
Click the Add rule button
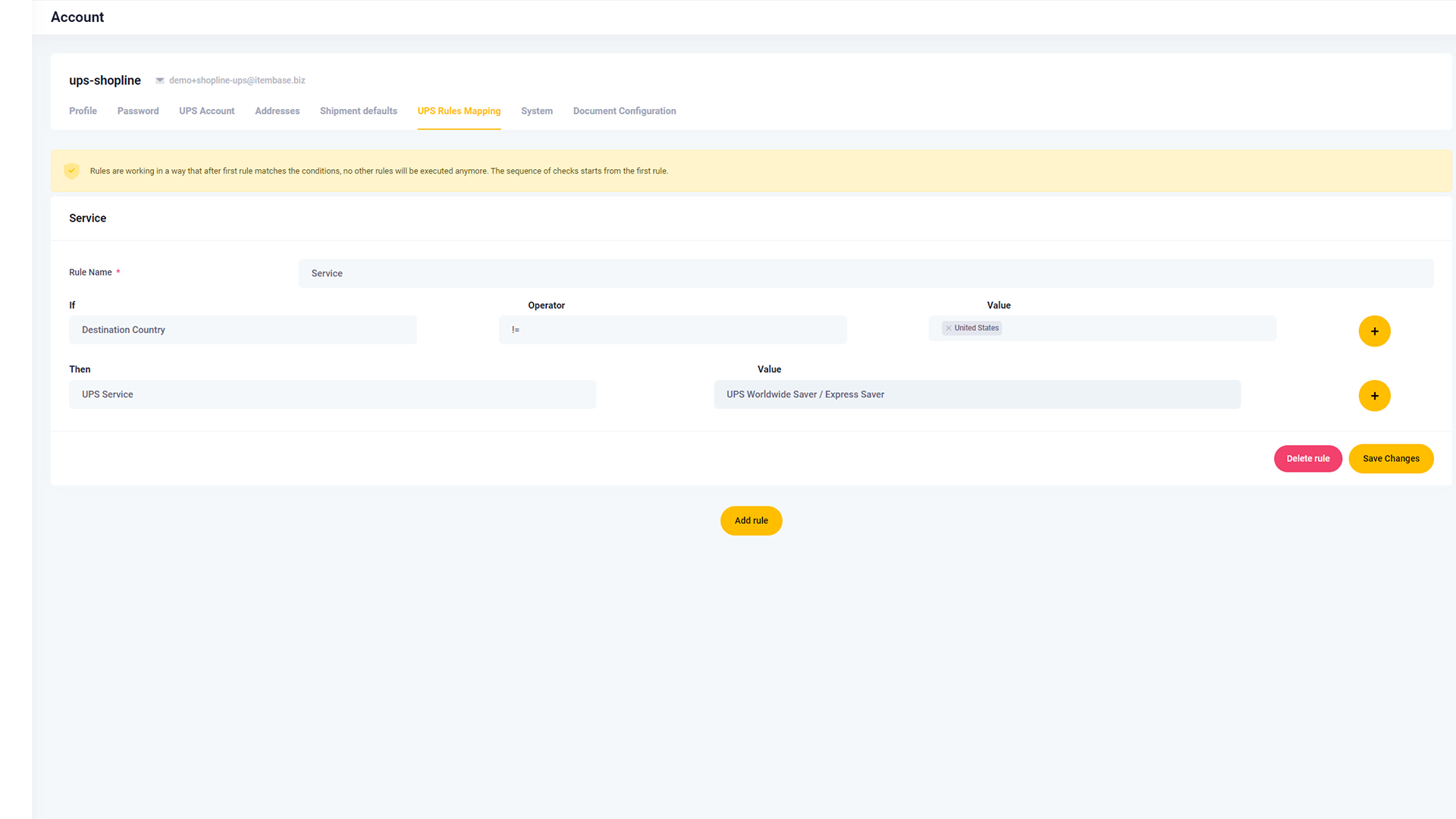click(751, 521)
